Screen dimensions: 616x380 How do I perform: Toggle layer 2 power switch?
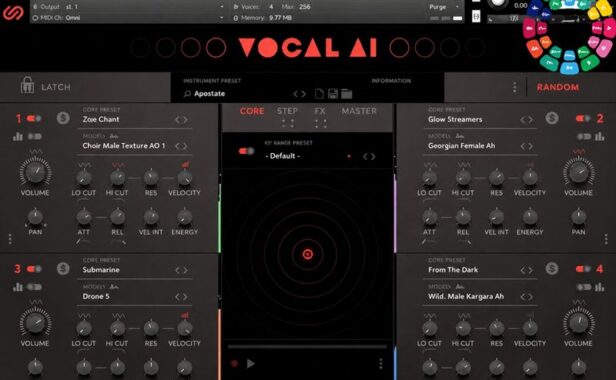(583, 118)
